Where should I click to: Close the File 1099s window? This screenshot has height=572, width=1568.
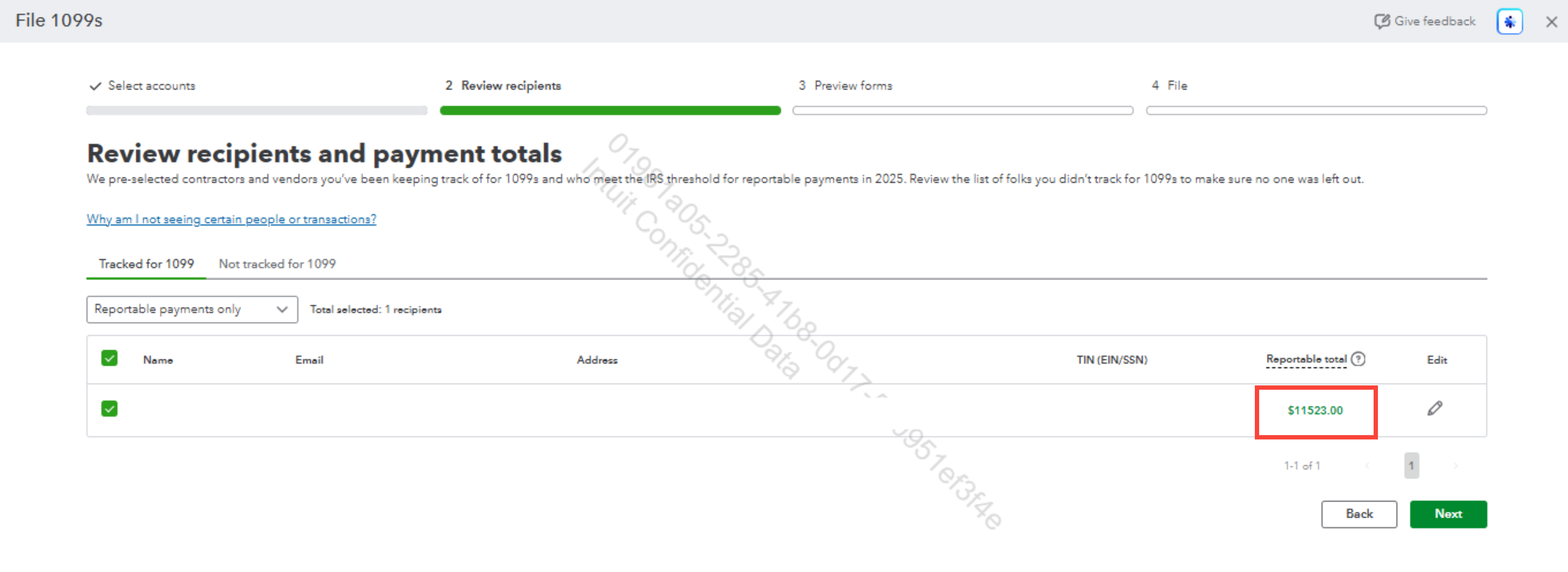[1551, 22]
